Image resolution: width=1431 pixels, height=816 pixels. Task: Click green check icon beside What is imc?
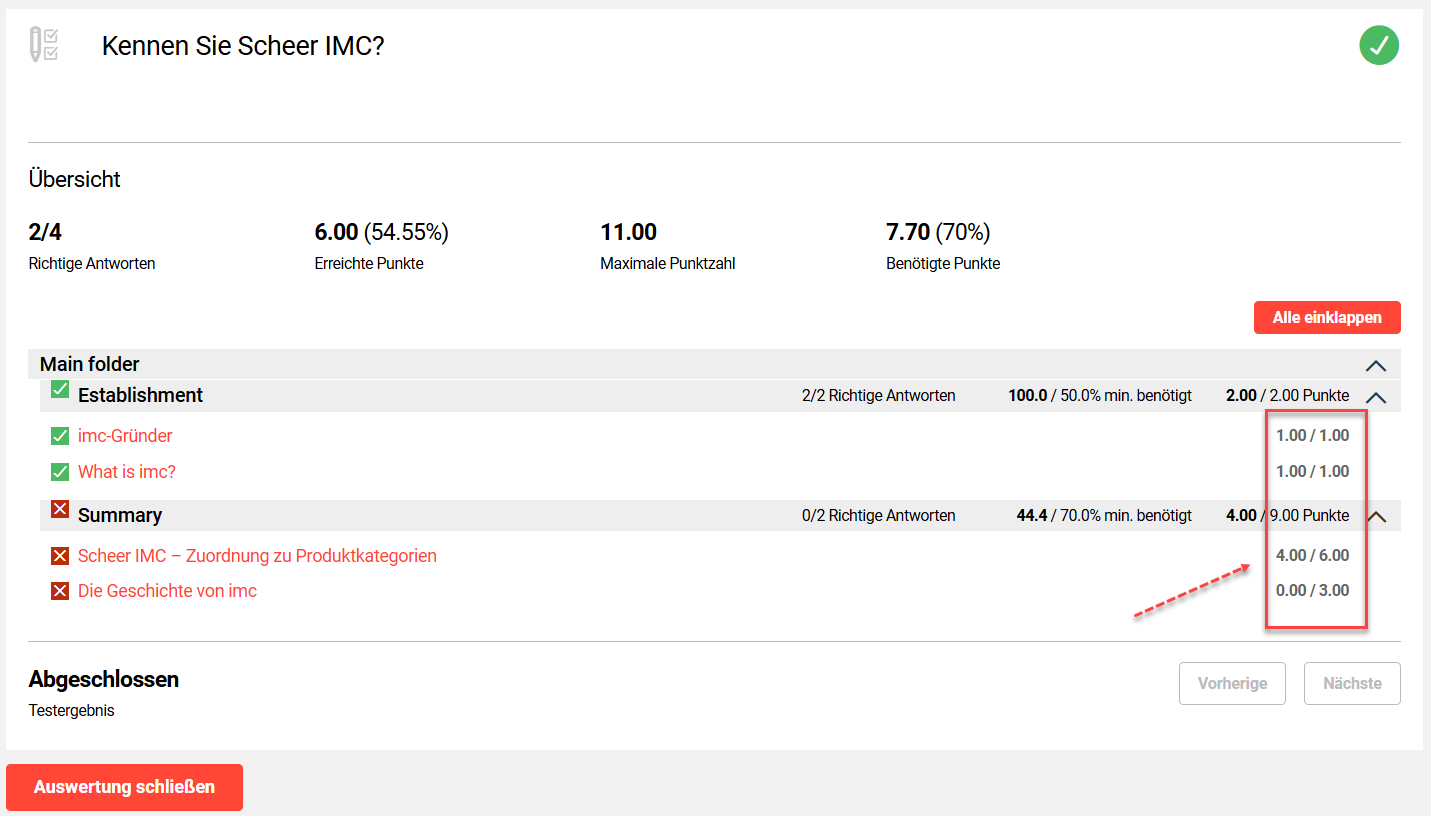(60, 472)
